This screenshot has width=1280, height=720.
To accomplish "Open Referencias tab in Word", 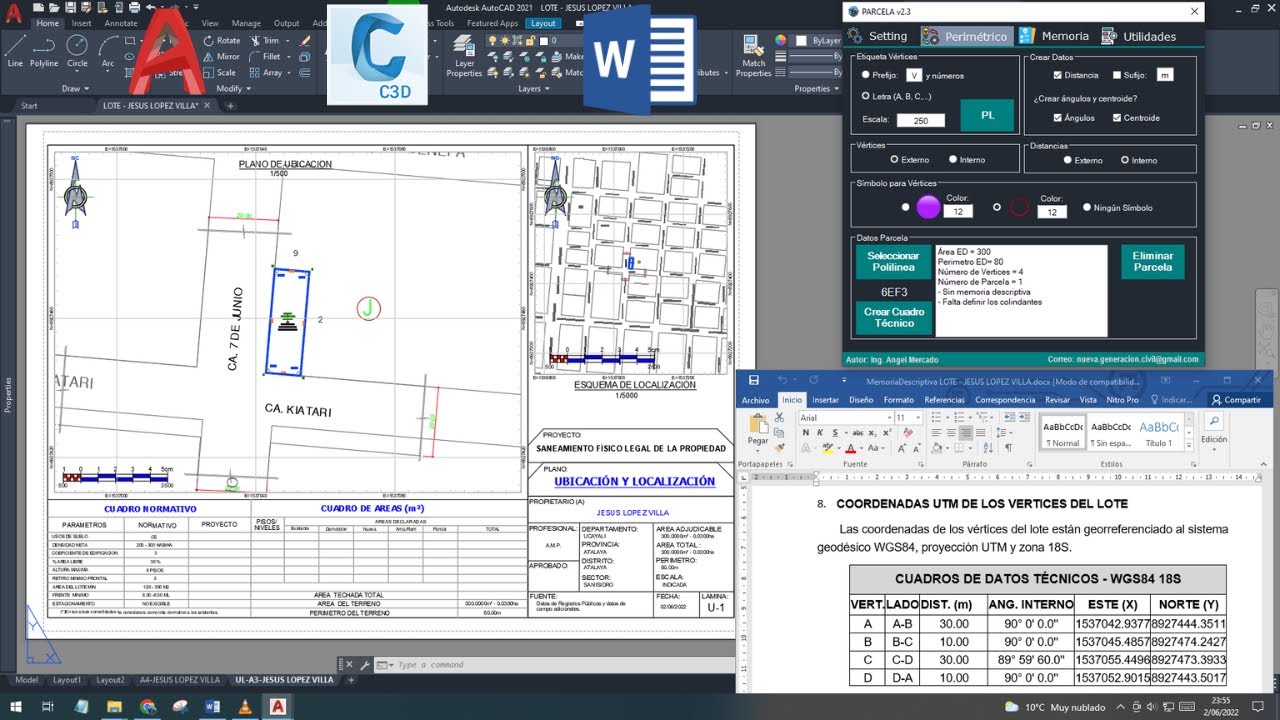I will [x=944, y=400].
